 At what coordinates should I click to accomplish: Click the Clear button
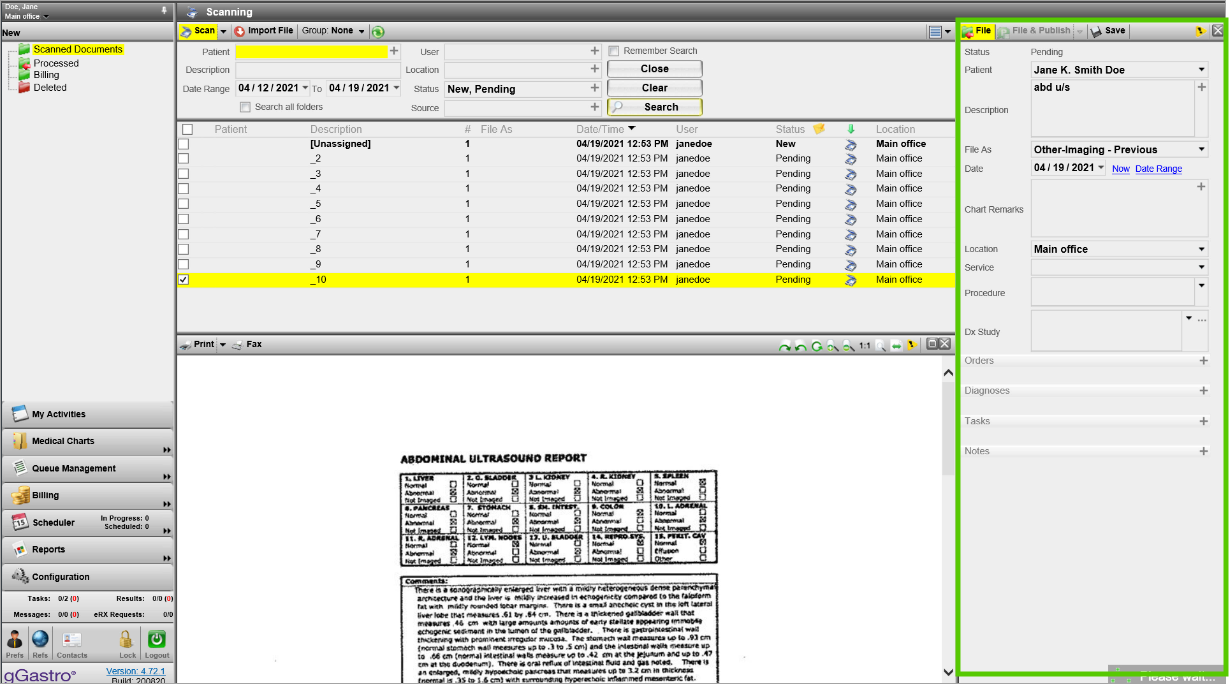tap(655, 88)
